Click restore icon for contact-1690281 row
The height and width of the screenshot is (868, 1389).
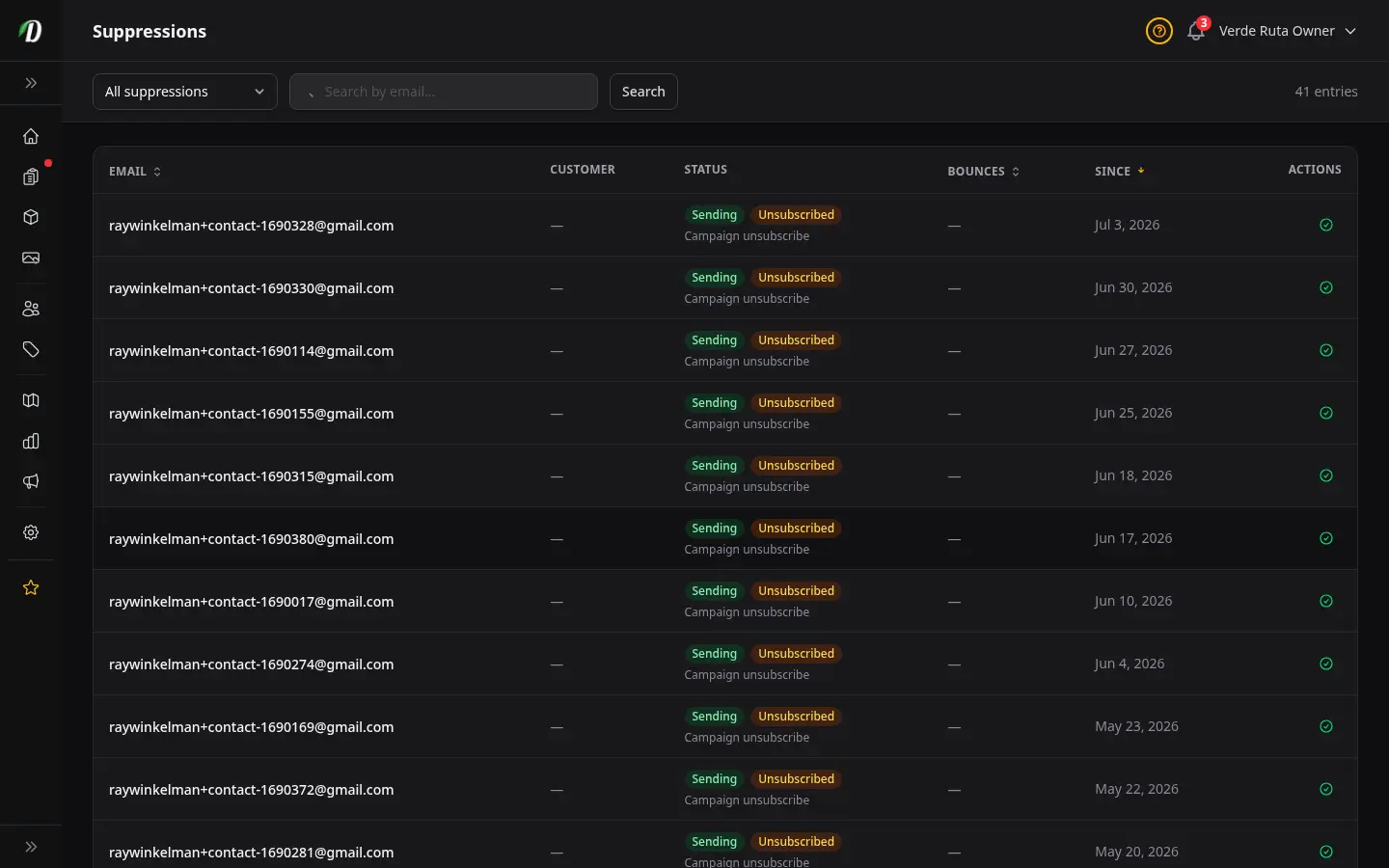point(1326,852)
